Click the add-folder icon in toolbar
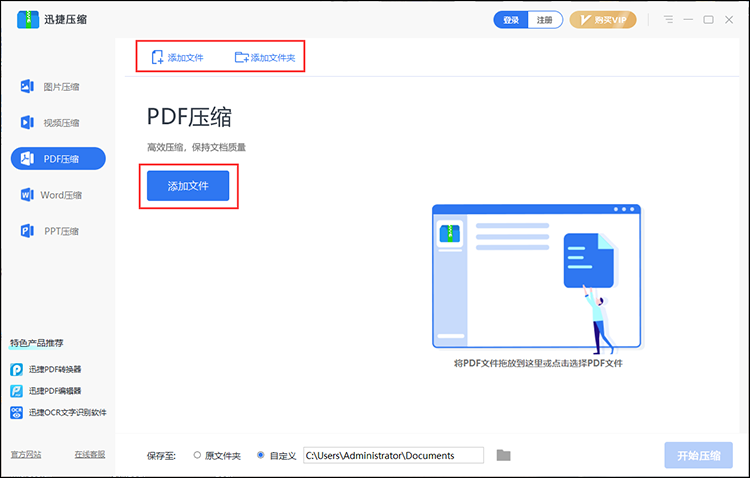Image resolution: width=750 pixels, height=478 pixels. [242, 57]
